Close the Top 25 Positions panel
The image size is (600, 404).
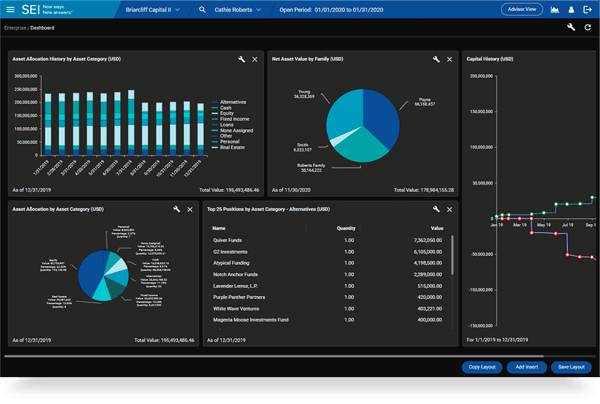point(450,209)
